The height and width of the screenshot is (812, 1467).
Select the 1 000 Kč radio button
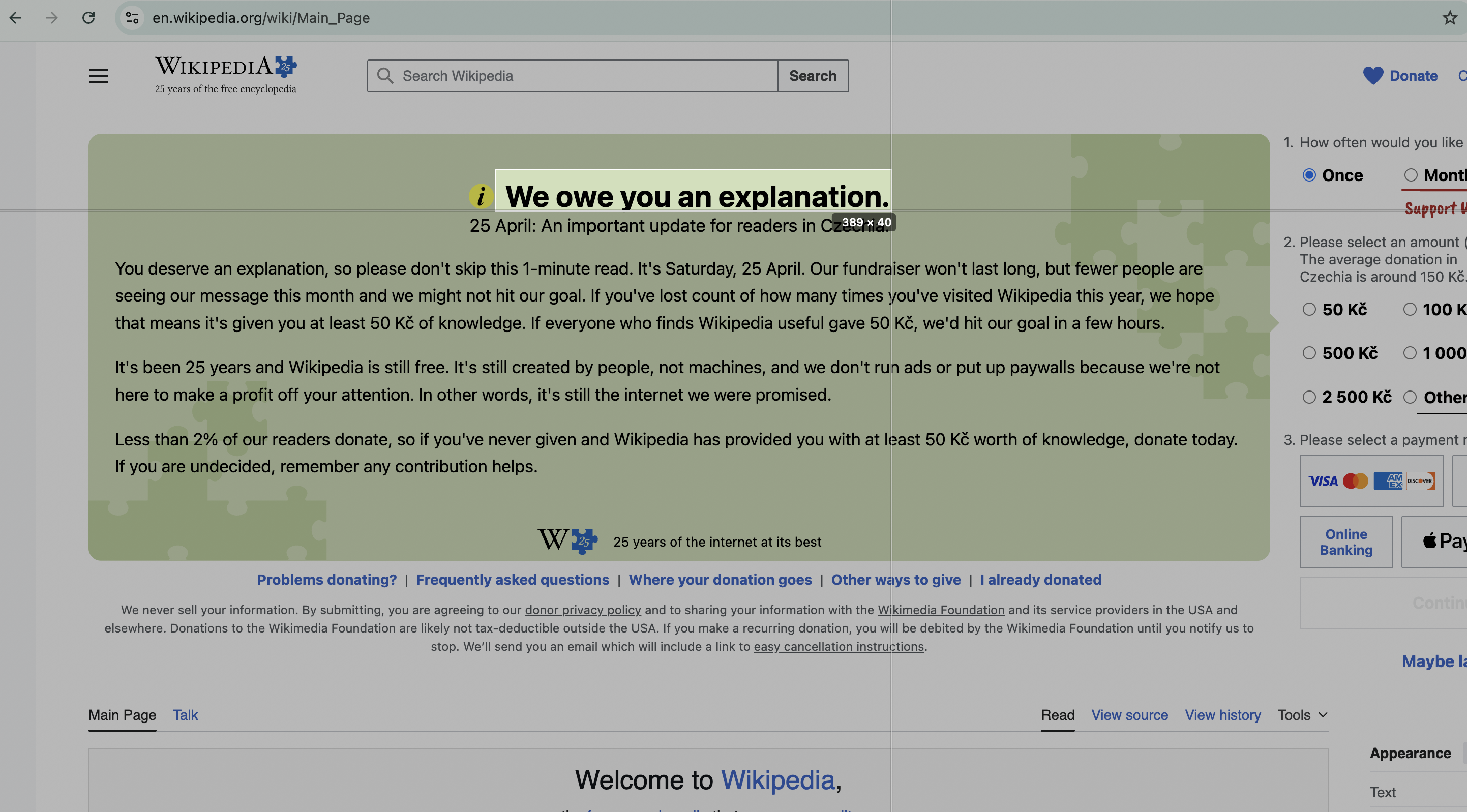1410,353
